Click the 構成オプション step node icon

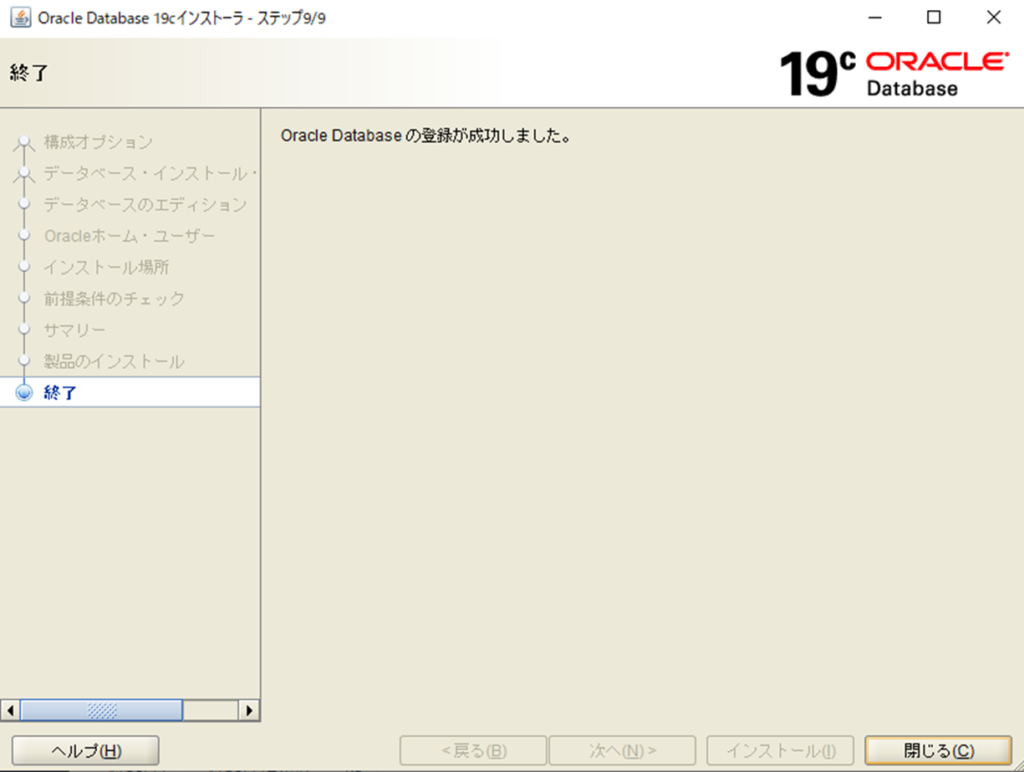25,143
